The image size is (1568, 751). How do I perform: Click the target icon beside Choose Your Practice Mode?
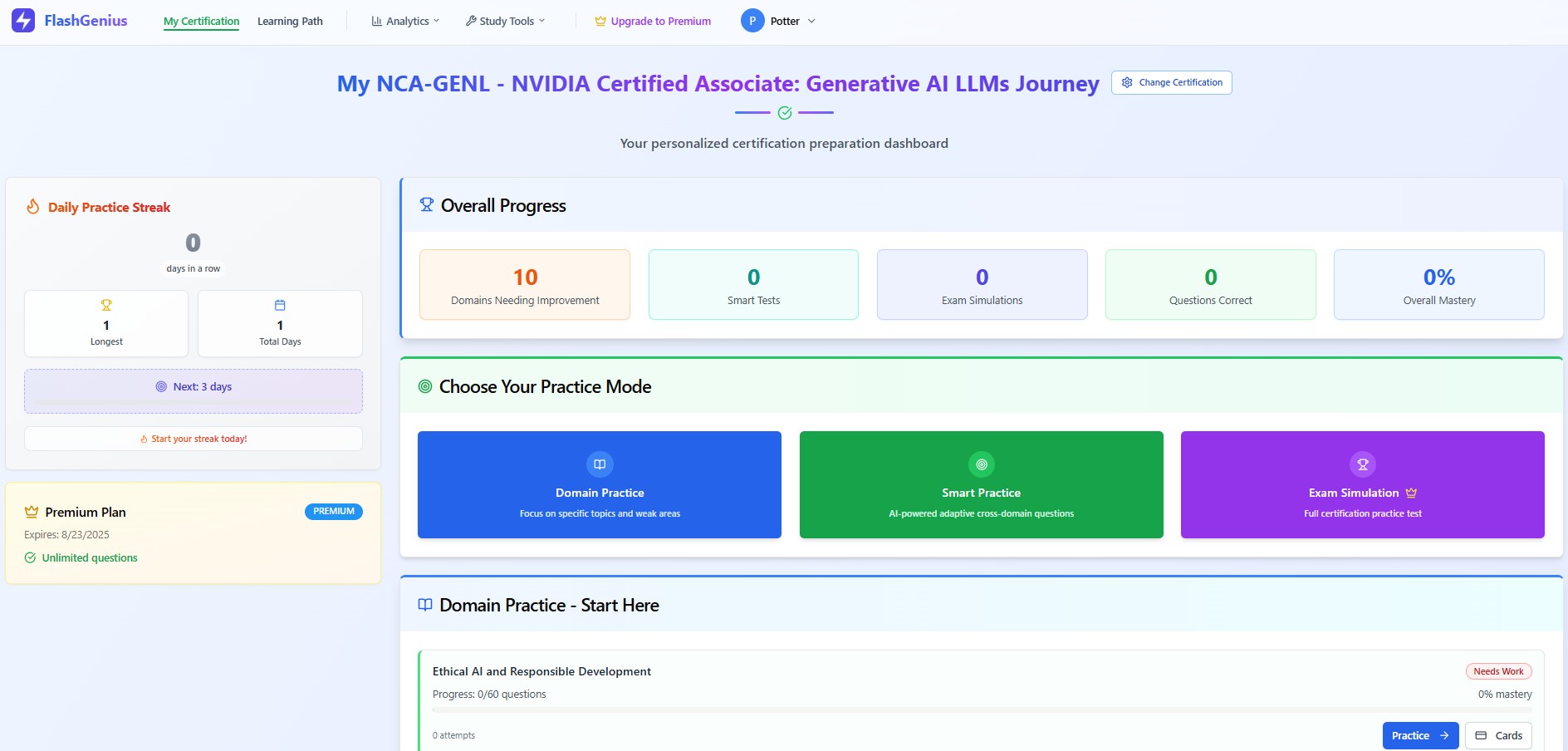coord(425,386)
